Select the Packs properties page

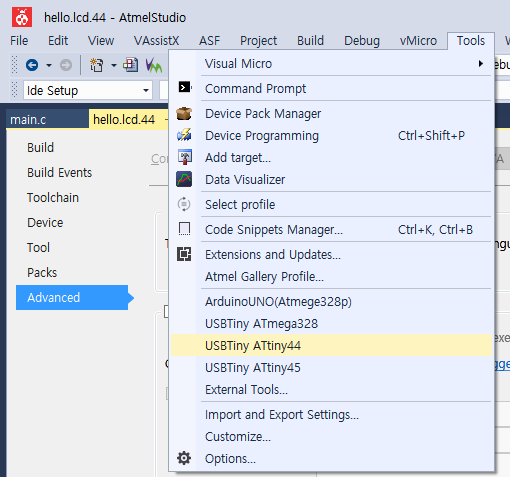click(x=42, y=272)
